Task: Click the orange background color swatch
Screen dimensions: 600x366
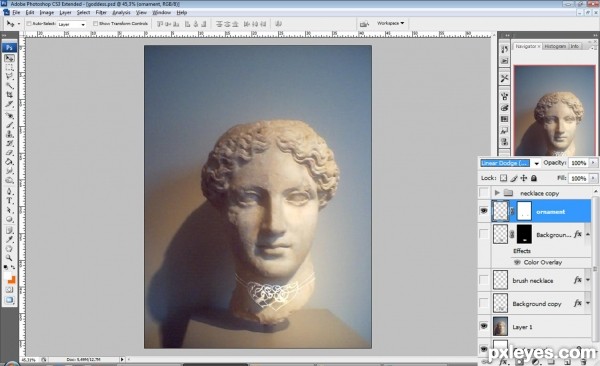Action: click(x=11, y=280)
